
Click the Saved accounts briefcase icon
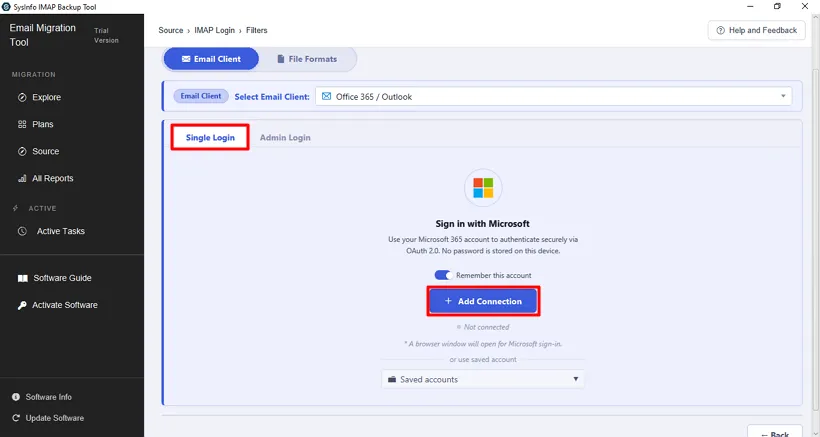tap(392, 380)
